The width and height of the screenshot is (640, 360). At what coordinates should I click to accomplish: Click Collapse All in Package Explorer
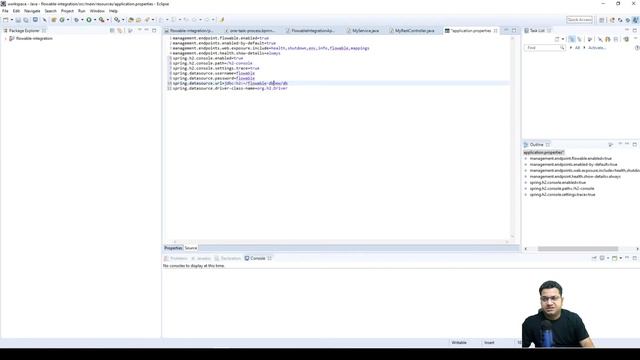112,31
